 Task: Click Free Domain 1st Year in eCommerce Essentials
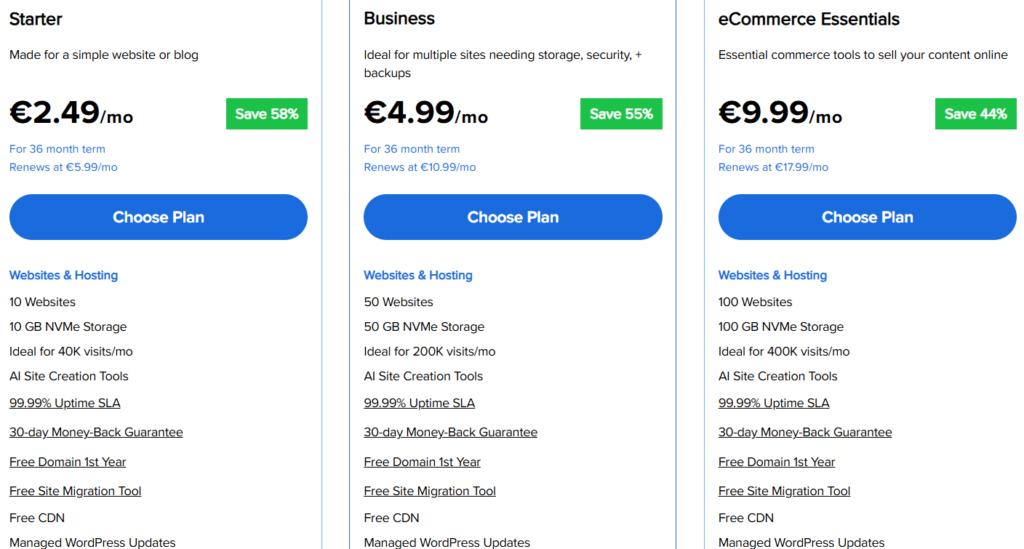[776, 462]
